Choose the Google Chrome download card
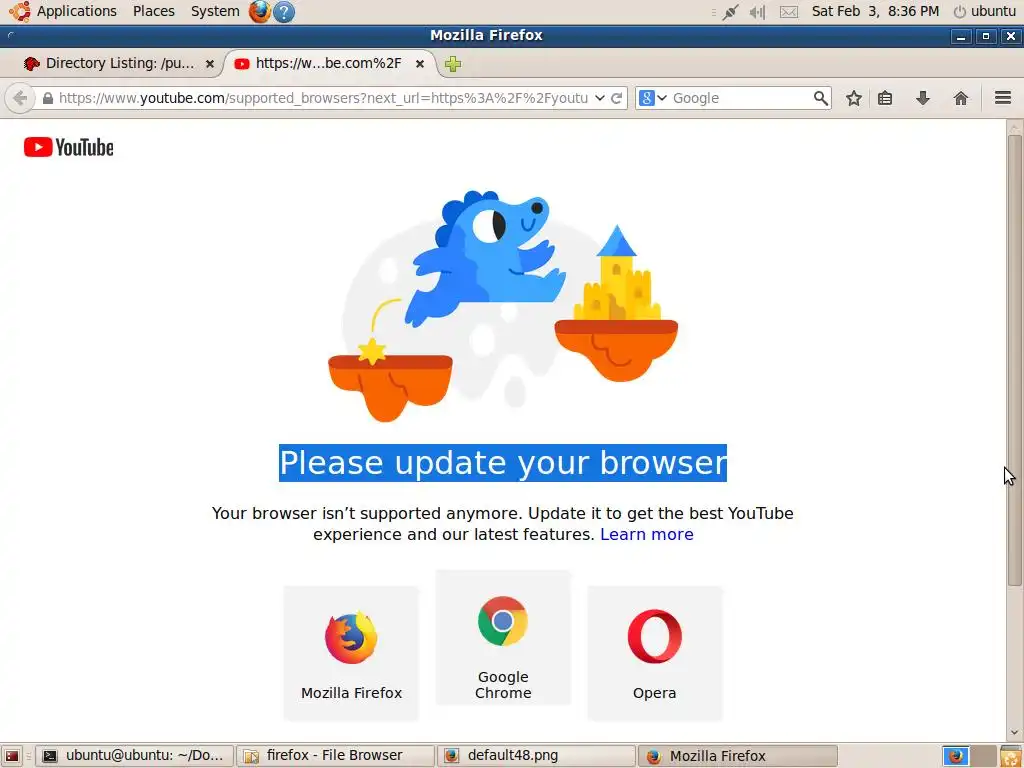The width and height of the screenshot is (1024, 768). pyautogui.click(x=503, y=637)
